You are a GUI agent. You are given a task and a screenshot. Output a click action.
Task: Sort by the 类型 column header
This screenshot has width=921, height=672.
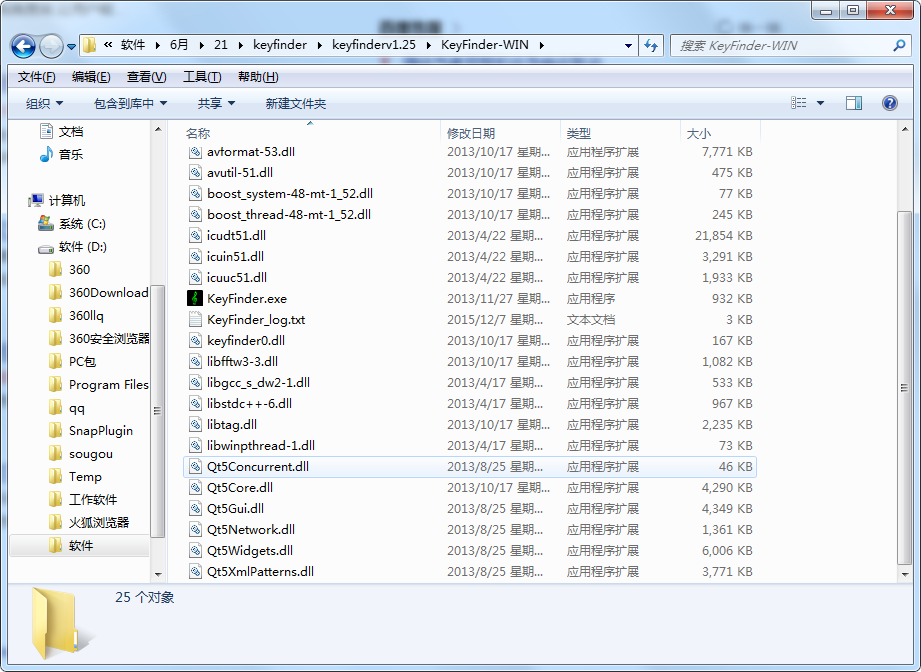tap(579, 133)
